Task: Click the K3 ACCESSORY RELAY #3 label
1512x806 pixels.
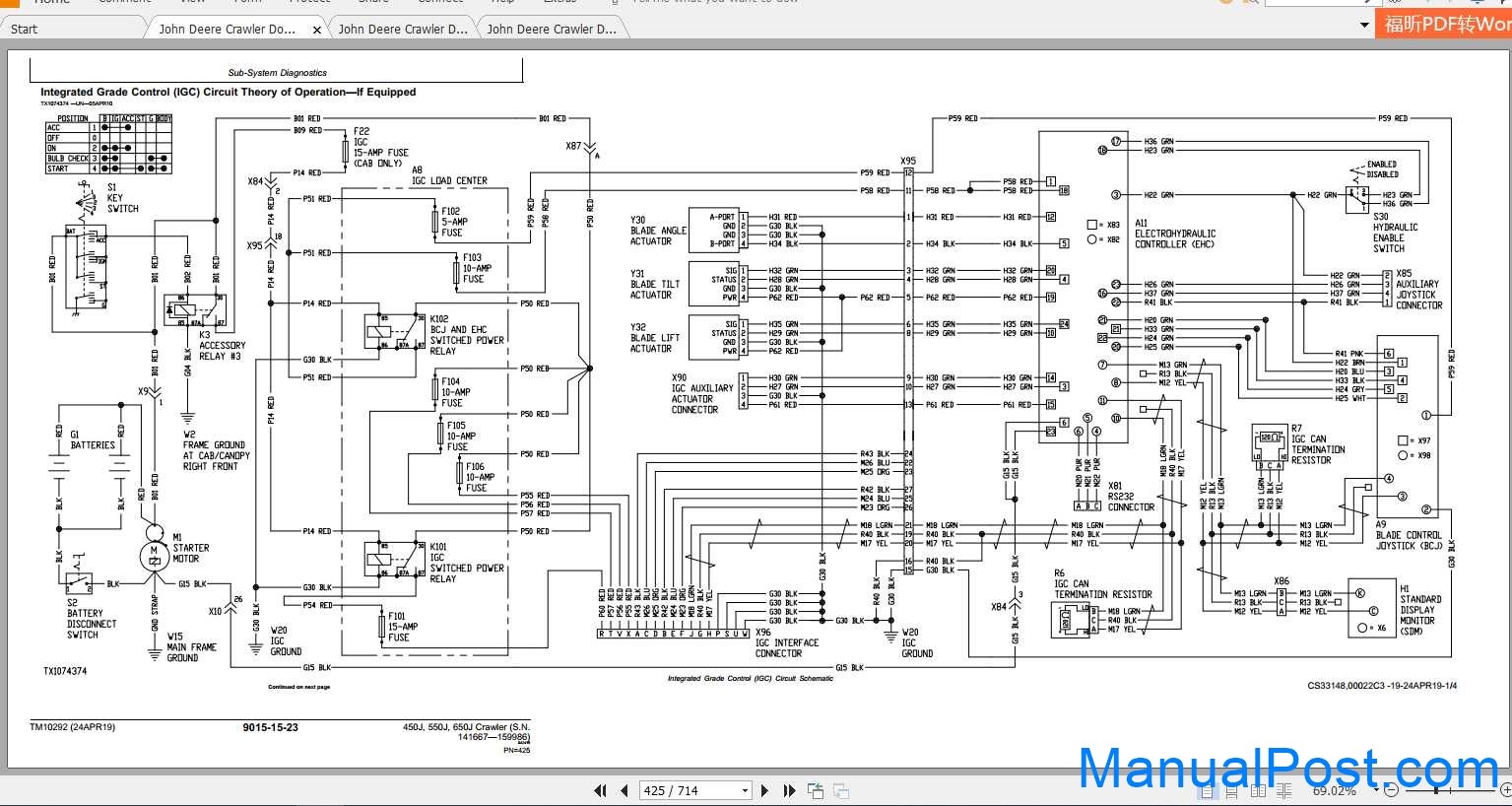Action: (222, 346)
